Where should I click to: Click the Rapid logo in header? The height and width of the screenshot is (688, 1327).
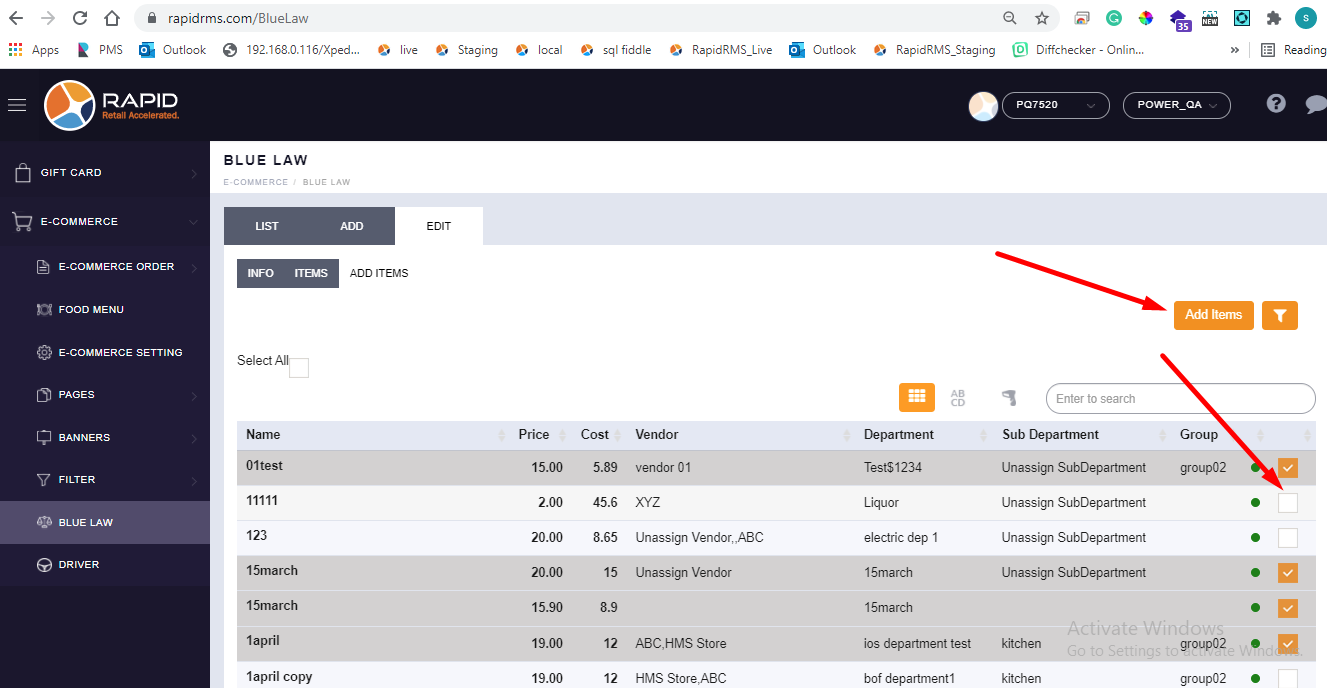[x=112, y=105]
